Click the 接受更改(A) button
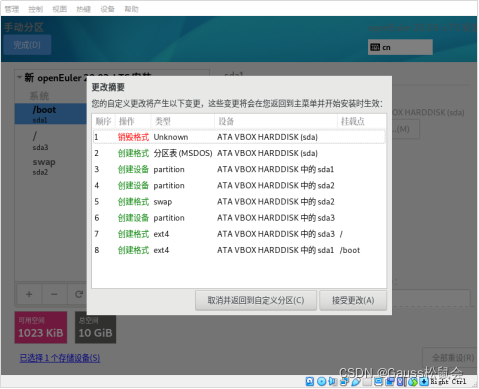The width and height of the screenshot is (479, 389). pos(353,300)
